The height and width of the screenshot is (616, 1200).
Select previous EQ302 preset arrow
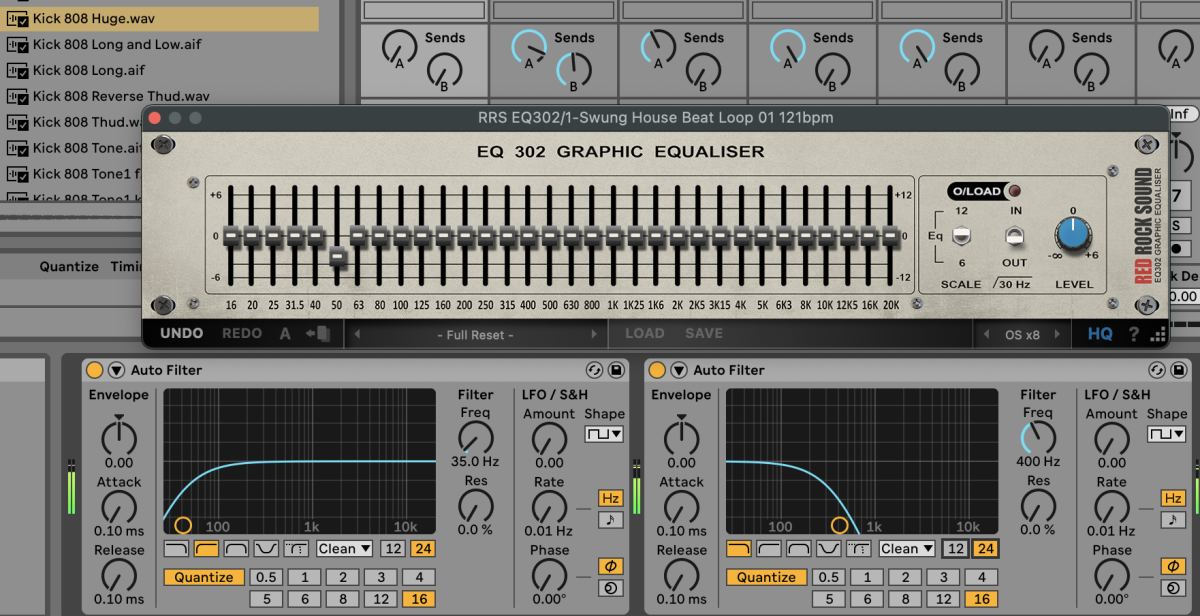pos(357,334)
